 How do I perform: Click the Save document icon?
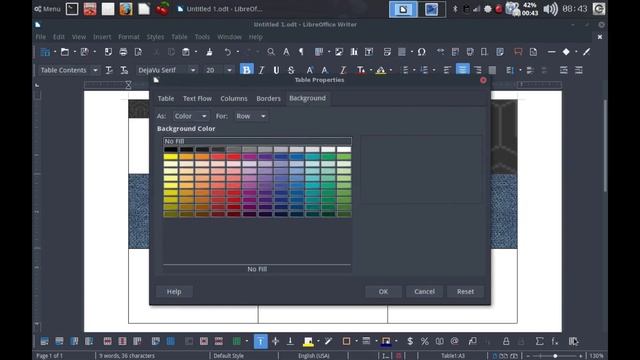(84, 52)
